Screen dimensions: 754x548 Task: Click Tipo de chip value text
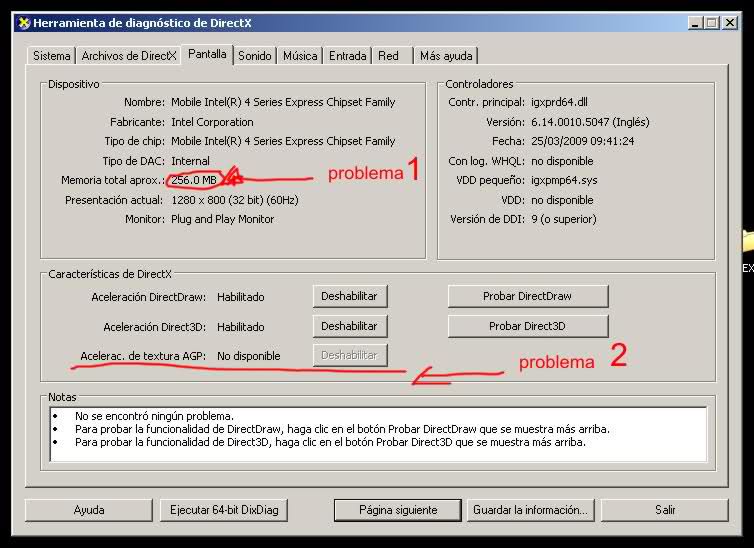click(283, 141)
